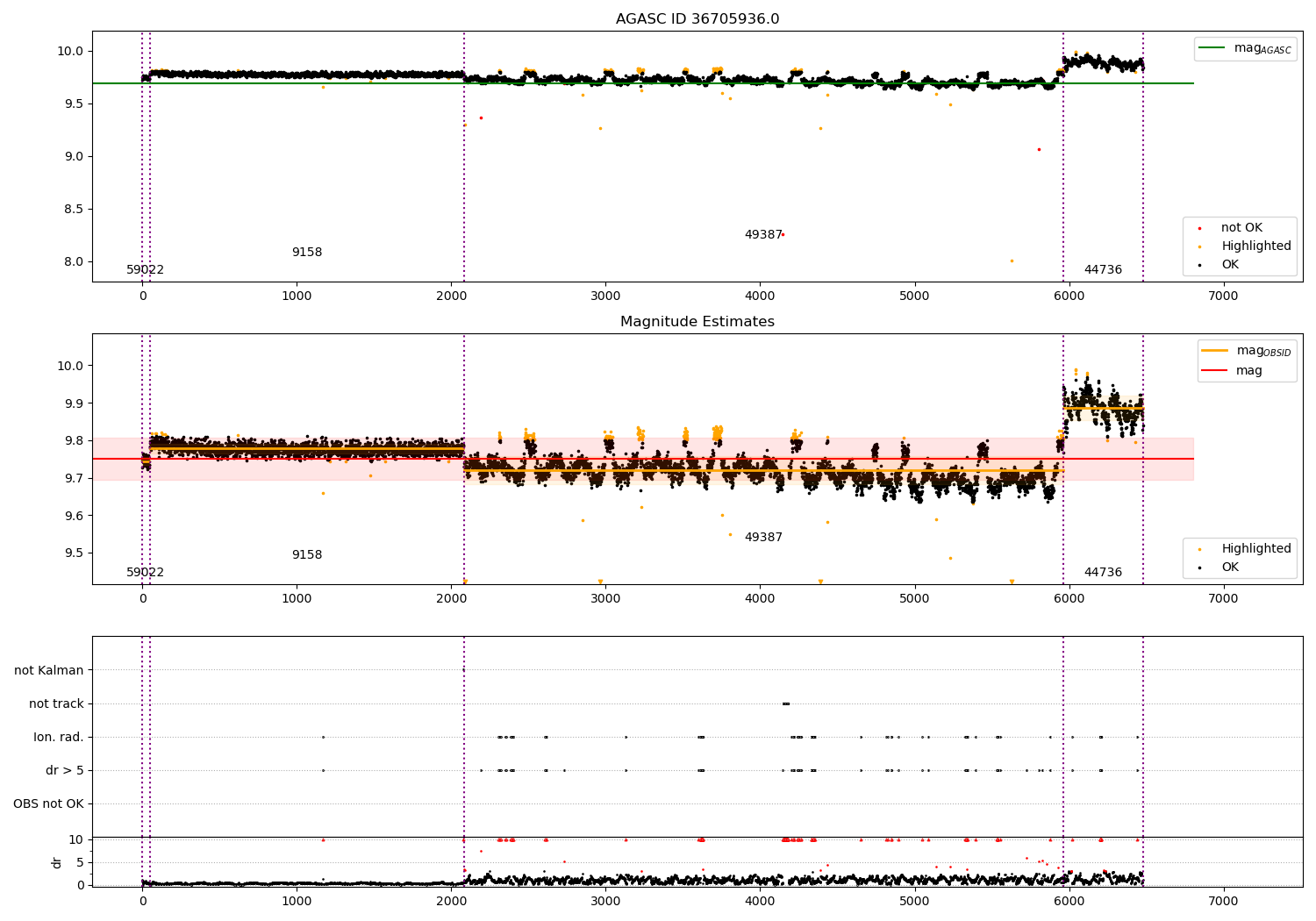The width and height of the screenshot is (1316, 921).
Task: Click the 9.9 y-axis tick in middle panel
Action: point(72,403)
